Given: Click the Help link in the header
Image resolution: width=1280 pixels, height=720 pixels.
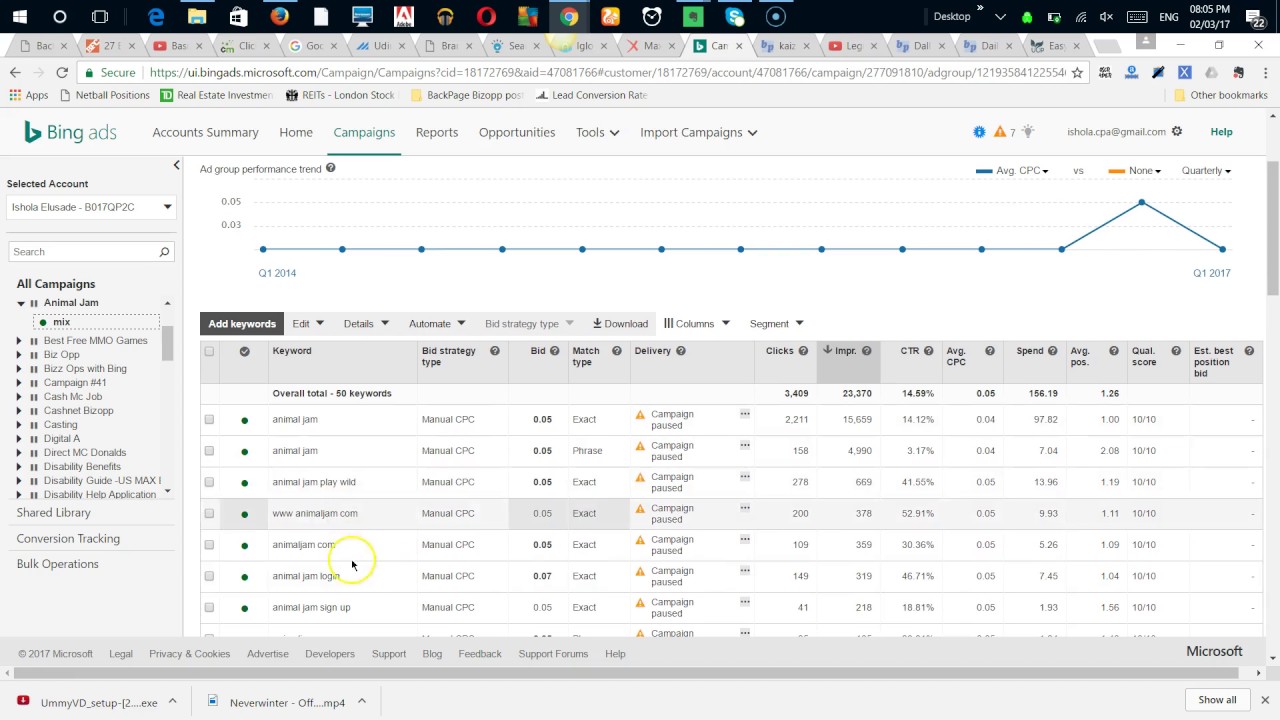Looking at the screenshot, I should pyautogui.click(x=1221, y=132).
